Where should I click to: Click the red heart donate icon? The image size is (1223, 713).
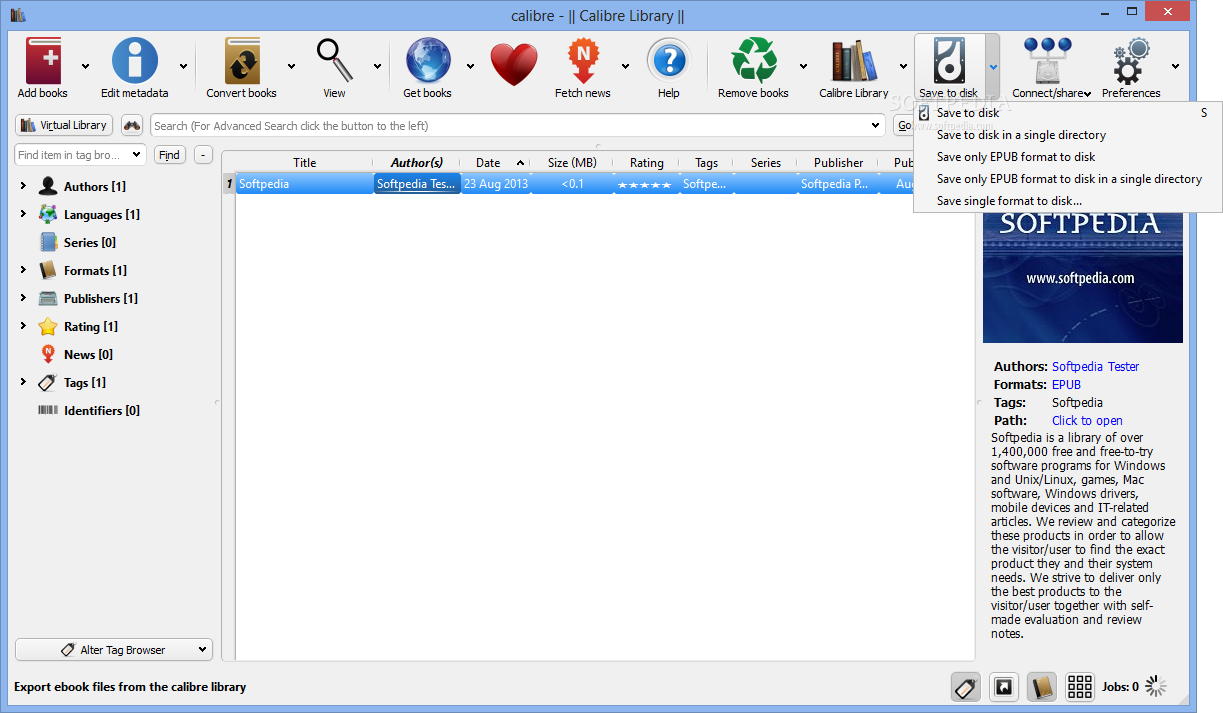tap(514, 64)
